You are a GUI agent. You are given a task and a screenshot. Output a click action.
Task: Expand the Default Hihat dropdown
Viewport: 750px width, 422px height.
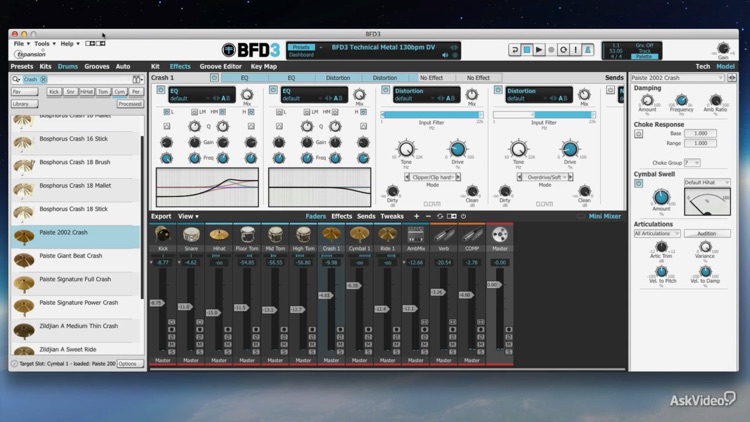pyautogui.click(x=707, y=183)
